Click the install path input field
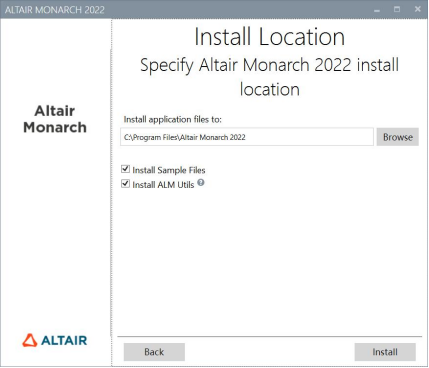This screenshot has height=368, width=429. click(247, 137)
